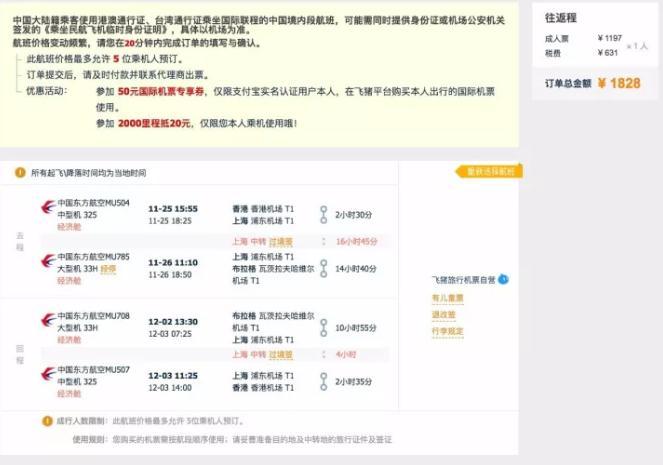Click arrival time 11-26 18:50
This screenshot has width=663, height=465.
(x=170, y=275)
